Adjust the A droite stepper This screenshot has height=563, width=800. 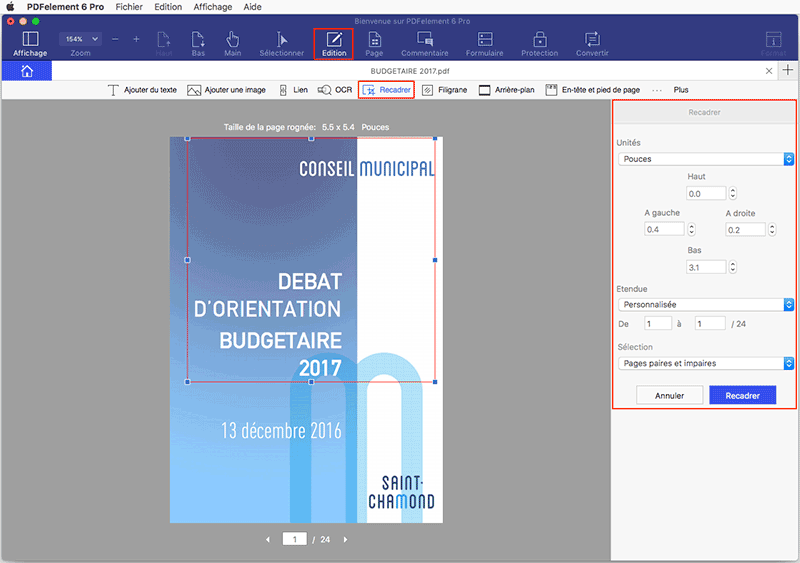772,230
